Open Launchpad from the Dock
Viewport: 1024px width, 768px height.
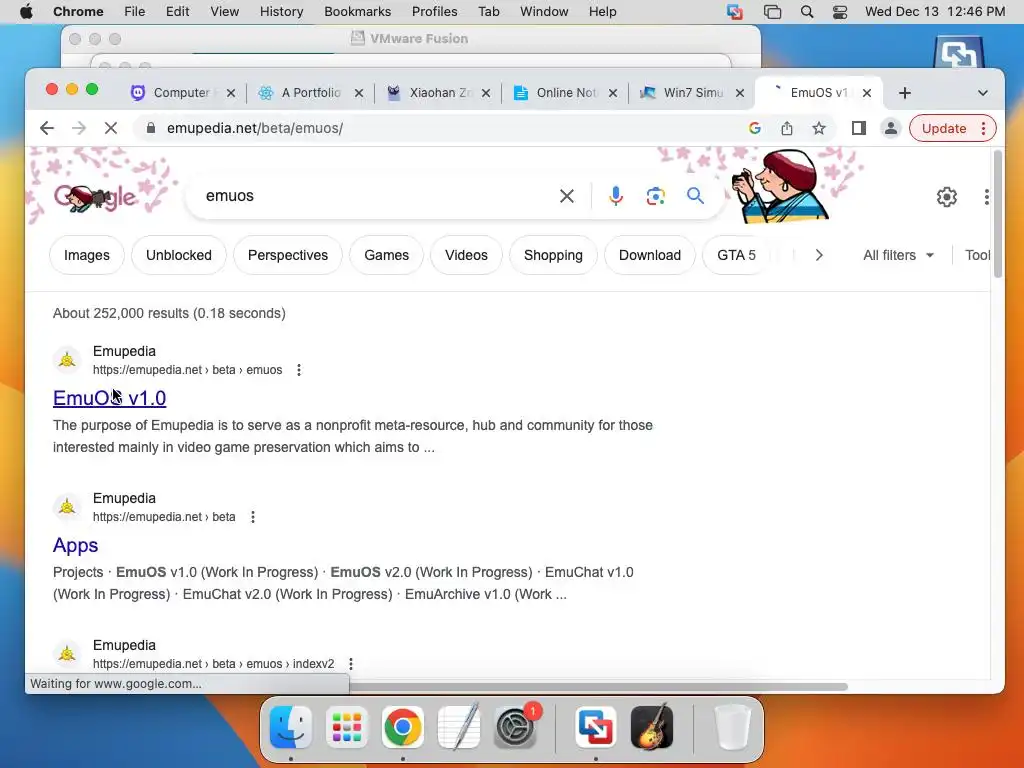pyautogui.click(x=347, y=727)
